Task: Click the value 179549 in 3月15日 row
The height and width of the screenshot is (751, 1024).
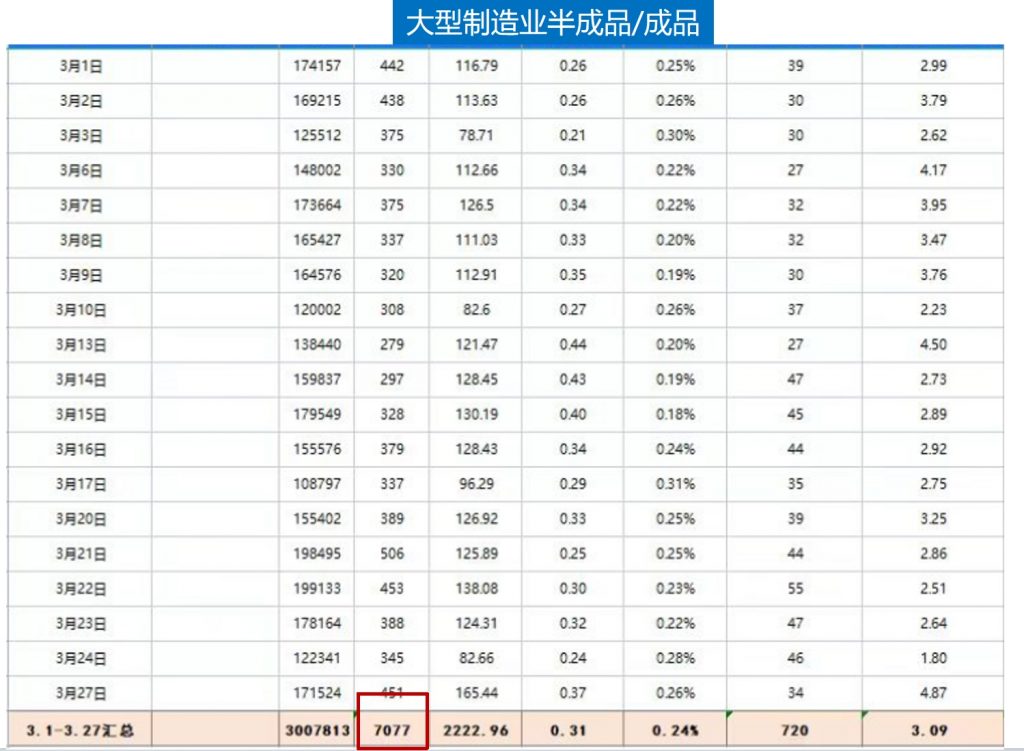Action: tap(317, 414)
